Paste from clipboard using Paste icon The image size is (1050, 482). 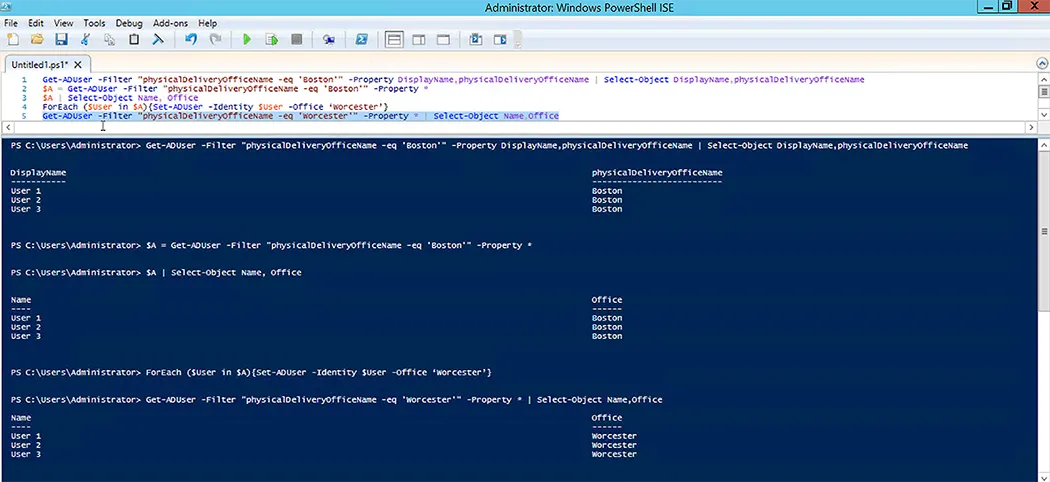click(x=134, y=39)
